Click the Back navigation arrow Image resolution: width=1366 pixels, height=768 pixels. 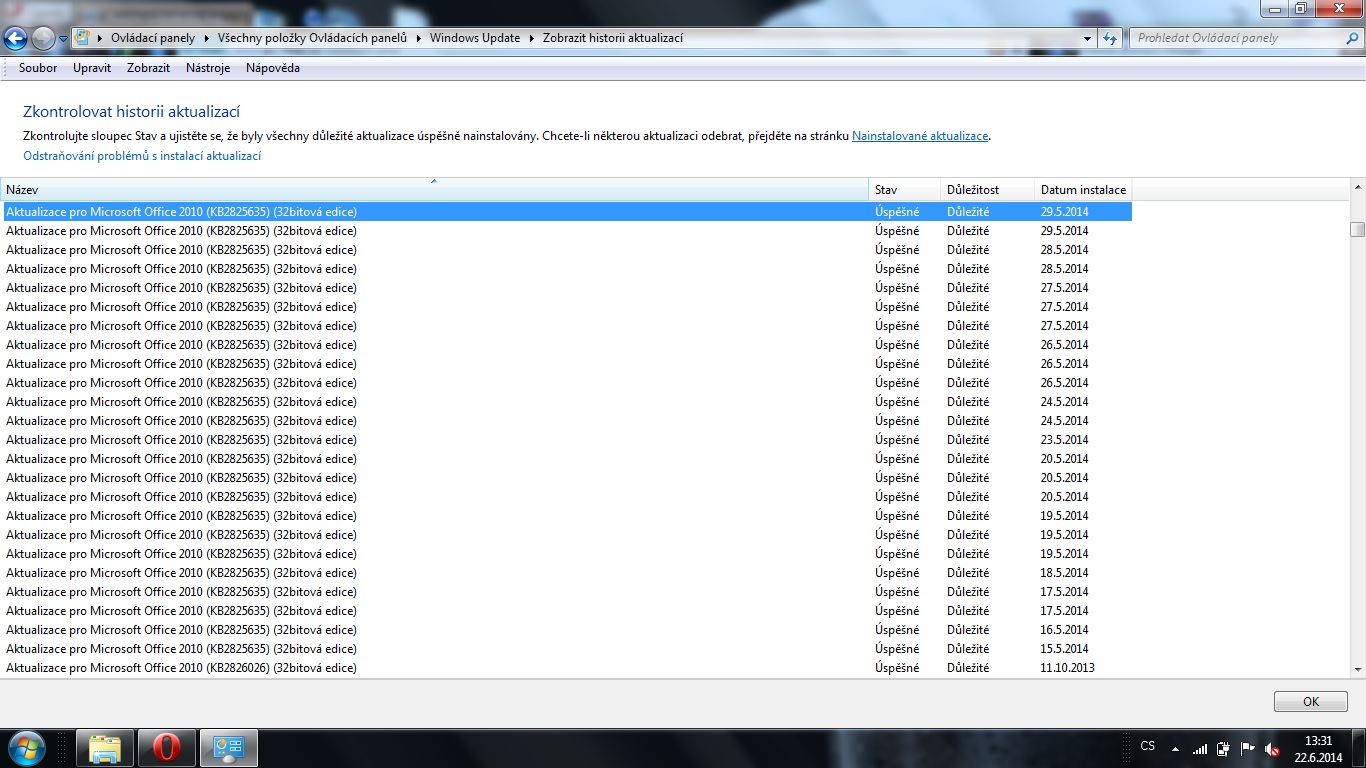[x=16, y=39]
